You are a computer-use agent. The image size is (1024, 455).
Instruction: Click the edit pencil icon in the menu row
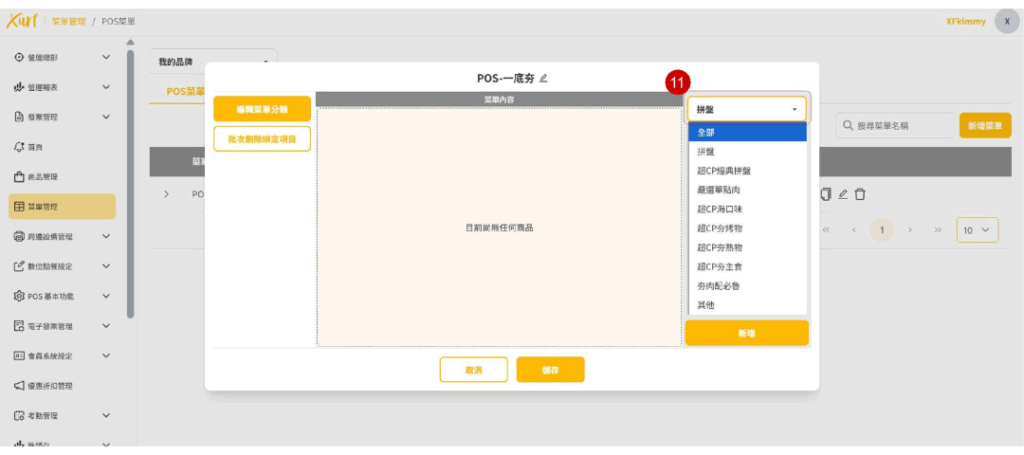(x=843, y=194)
